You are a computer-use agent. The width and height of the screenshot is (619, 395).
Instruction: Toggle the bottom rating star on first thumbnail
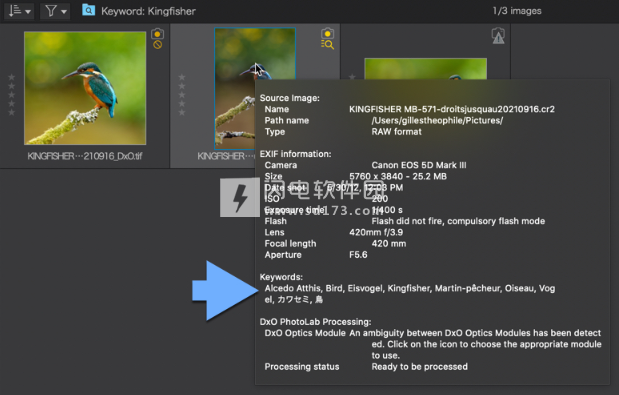11,112
